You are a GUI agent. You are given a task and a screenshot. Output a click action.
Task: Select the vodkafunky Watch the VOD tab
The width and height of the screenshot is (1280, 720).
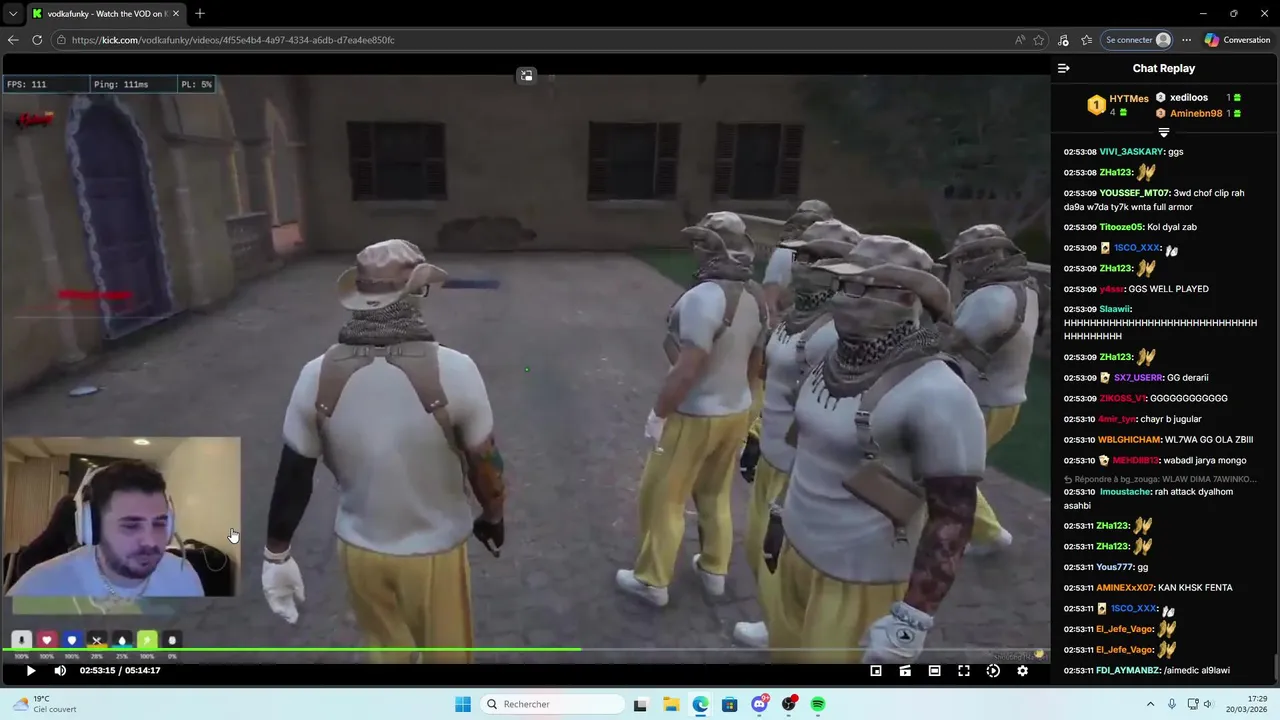point(105,14)
